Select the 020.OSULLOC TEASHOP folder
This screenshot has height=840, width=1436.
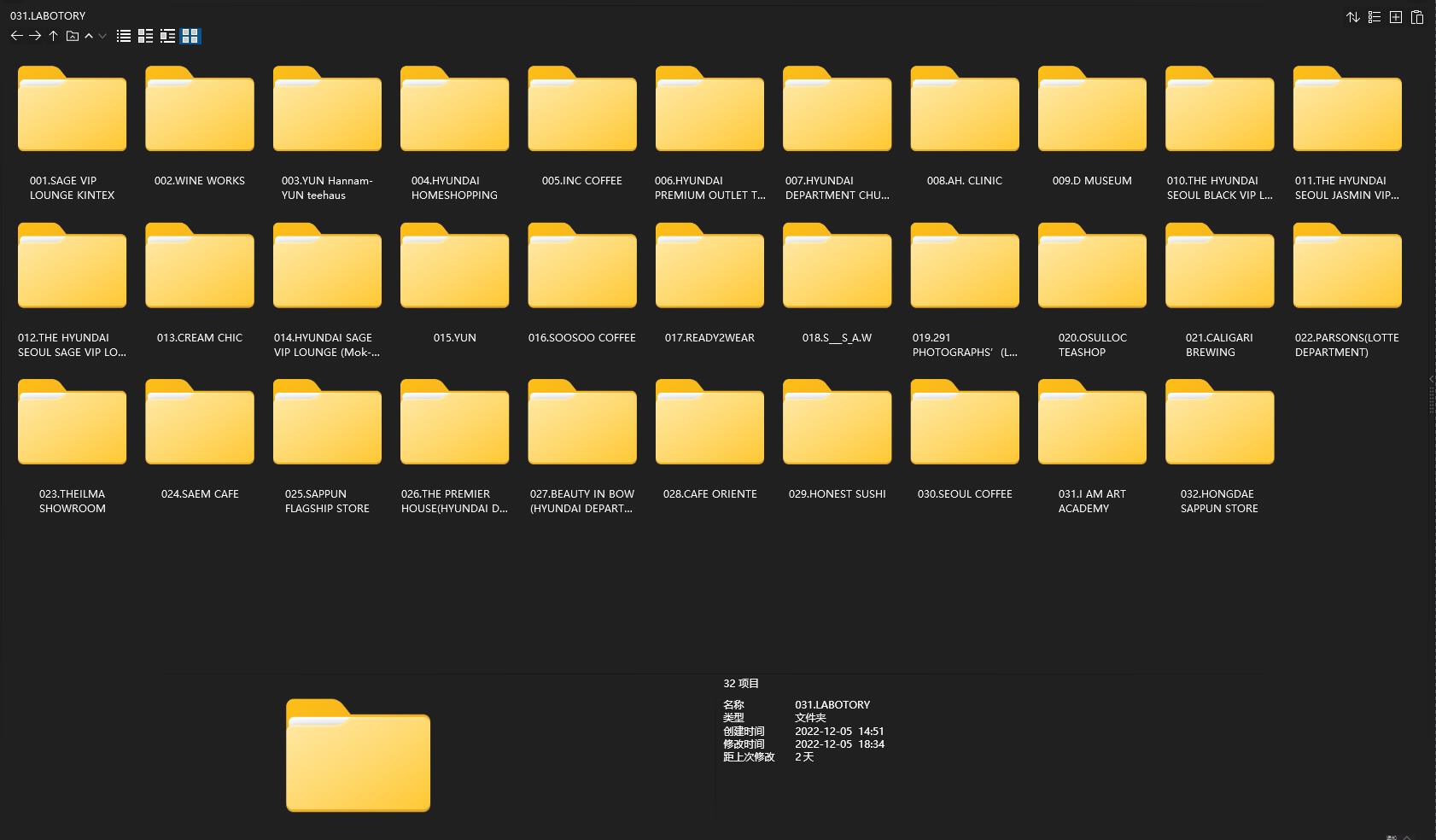tap(1092, 266)
